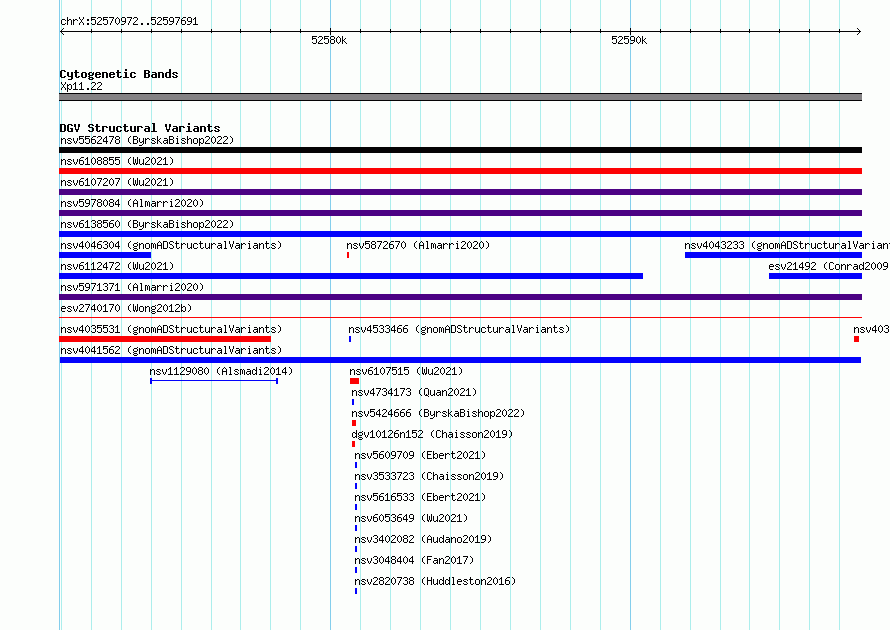The height and width of the screenshot is (630, 890).
Task: Click the red nsv6108855 variant bar
Action: click(460, 171)
